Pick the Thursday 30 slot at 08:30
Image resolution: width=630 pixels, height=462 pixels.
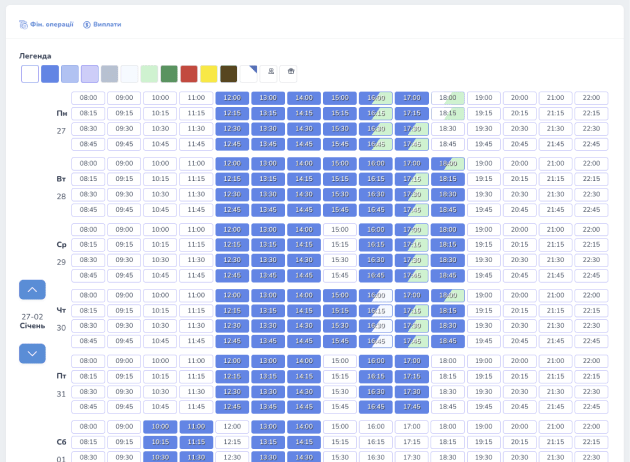click(88, 326)
